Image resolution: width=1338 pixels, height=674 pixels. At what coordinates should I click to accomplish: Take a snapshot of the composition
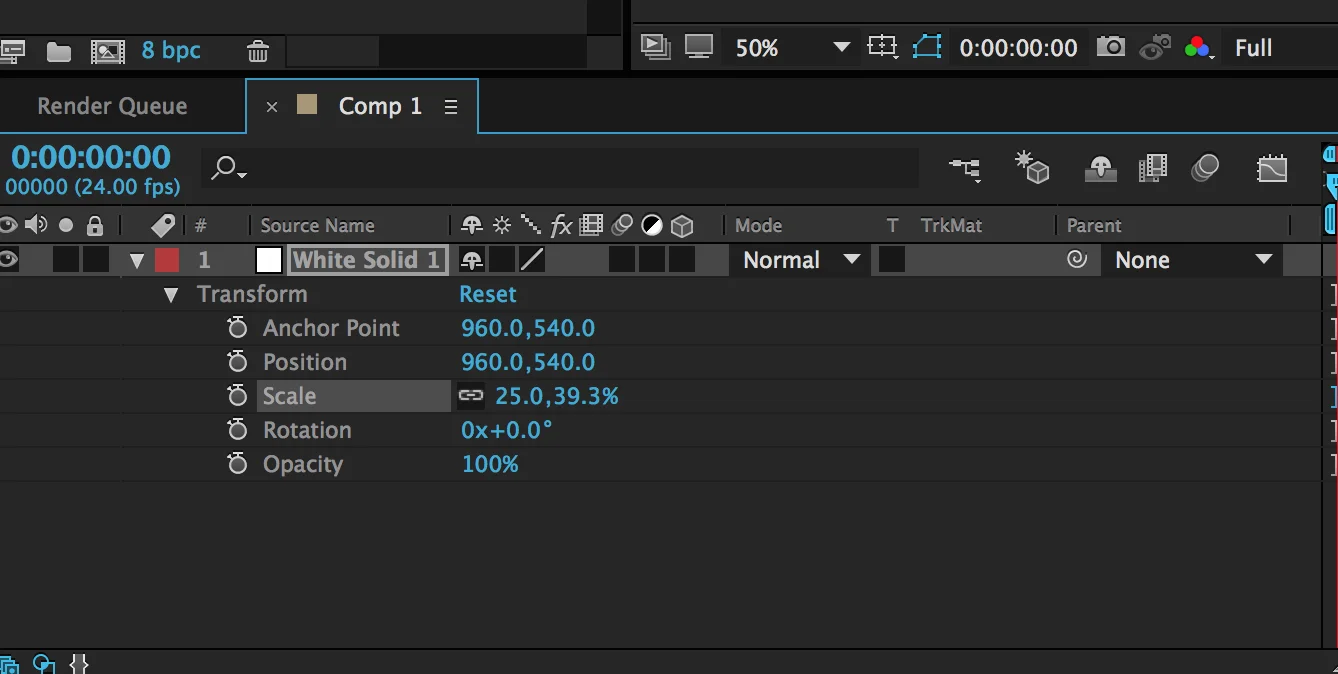coord(1110,47)
